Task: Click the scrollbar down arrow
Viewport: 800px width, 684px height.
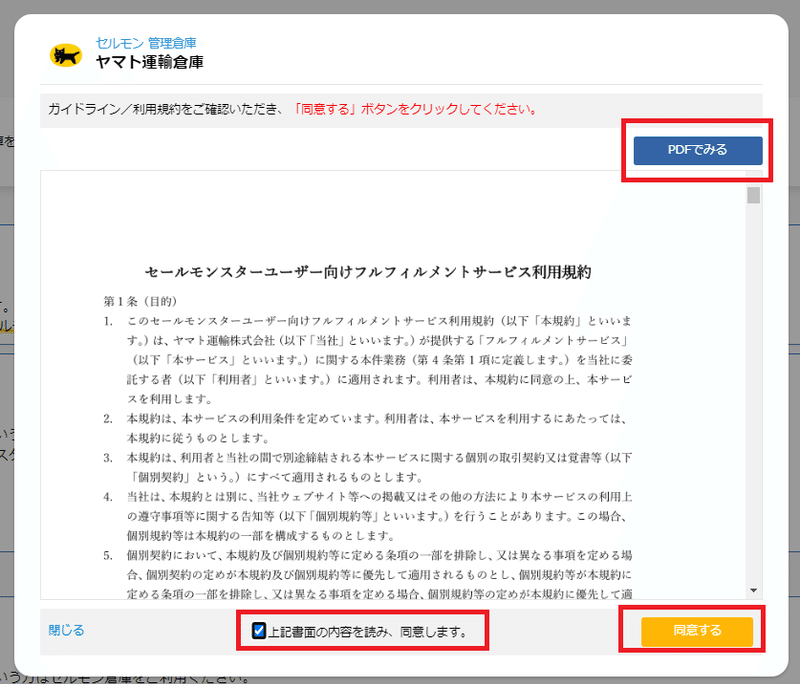Action: (754, 591)
